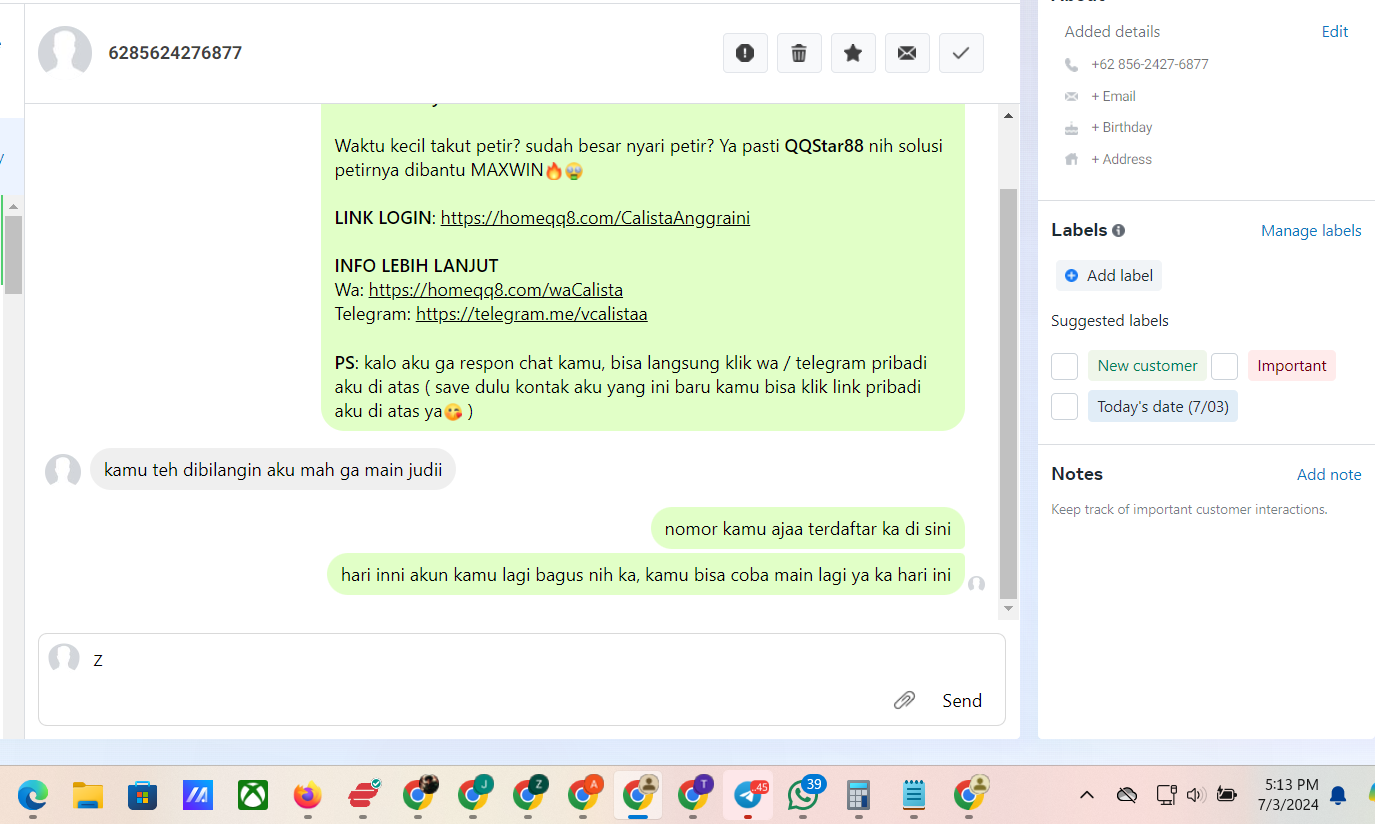Check the New customer suggested label box
1375x824 pixels.
1064,366
